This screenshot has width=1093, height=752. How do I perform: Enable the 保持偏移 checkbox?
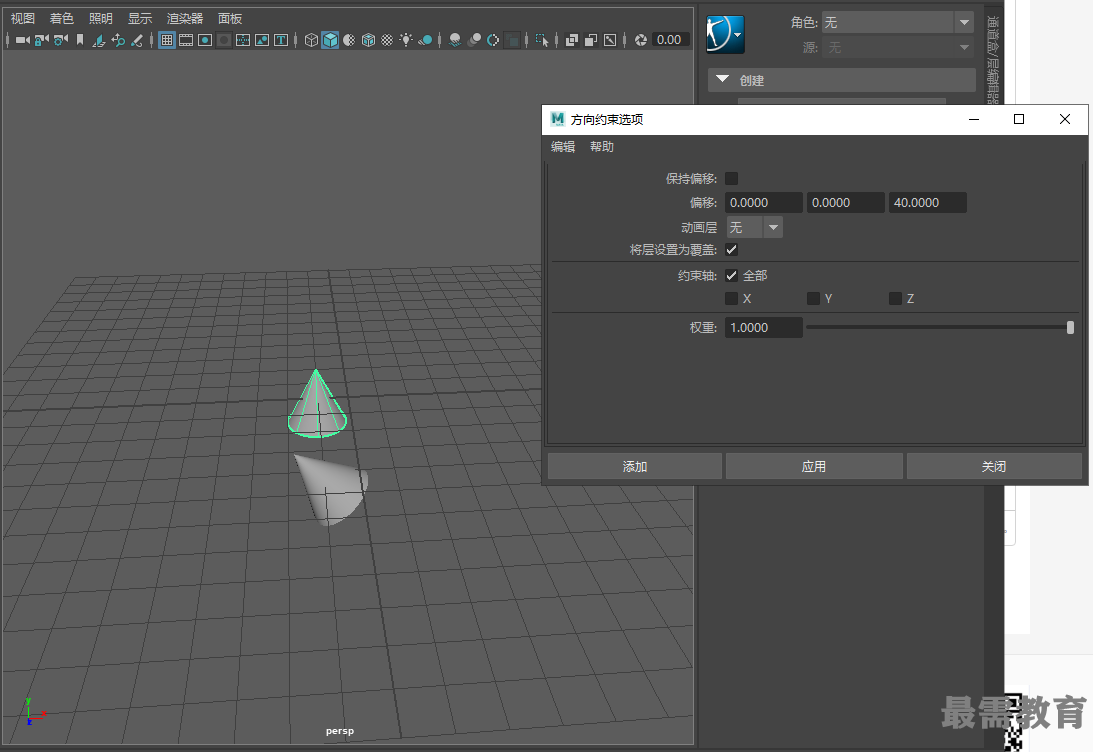pyautogui.click(x=731, y=179)
